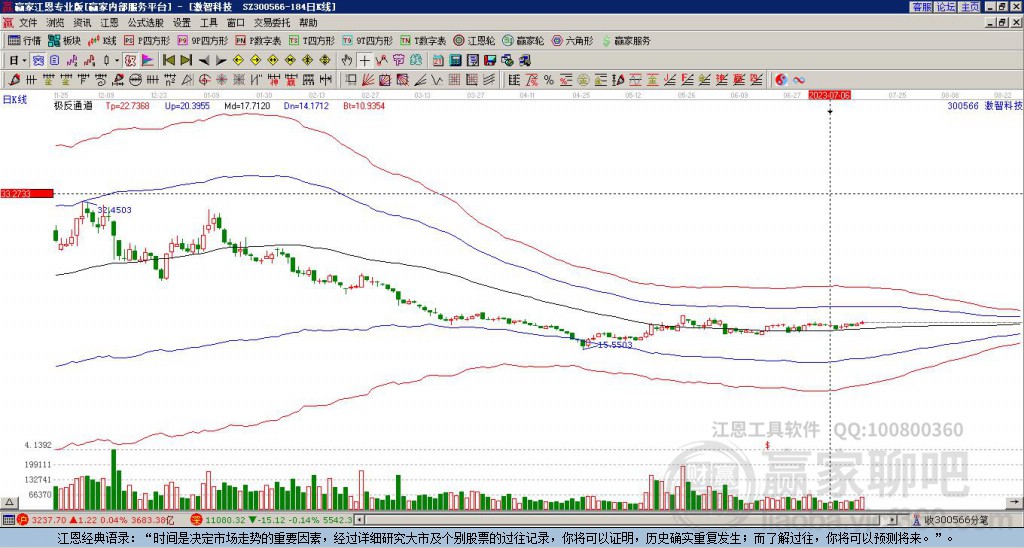Open the 江恩轮 Gann wheel
This screenshot has width=1024, height=548.
tap(475, 40)
